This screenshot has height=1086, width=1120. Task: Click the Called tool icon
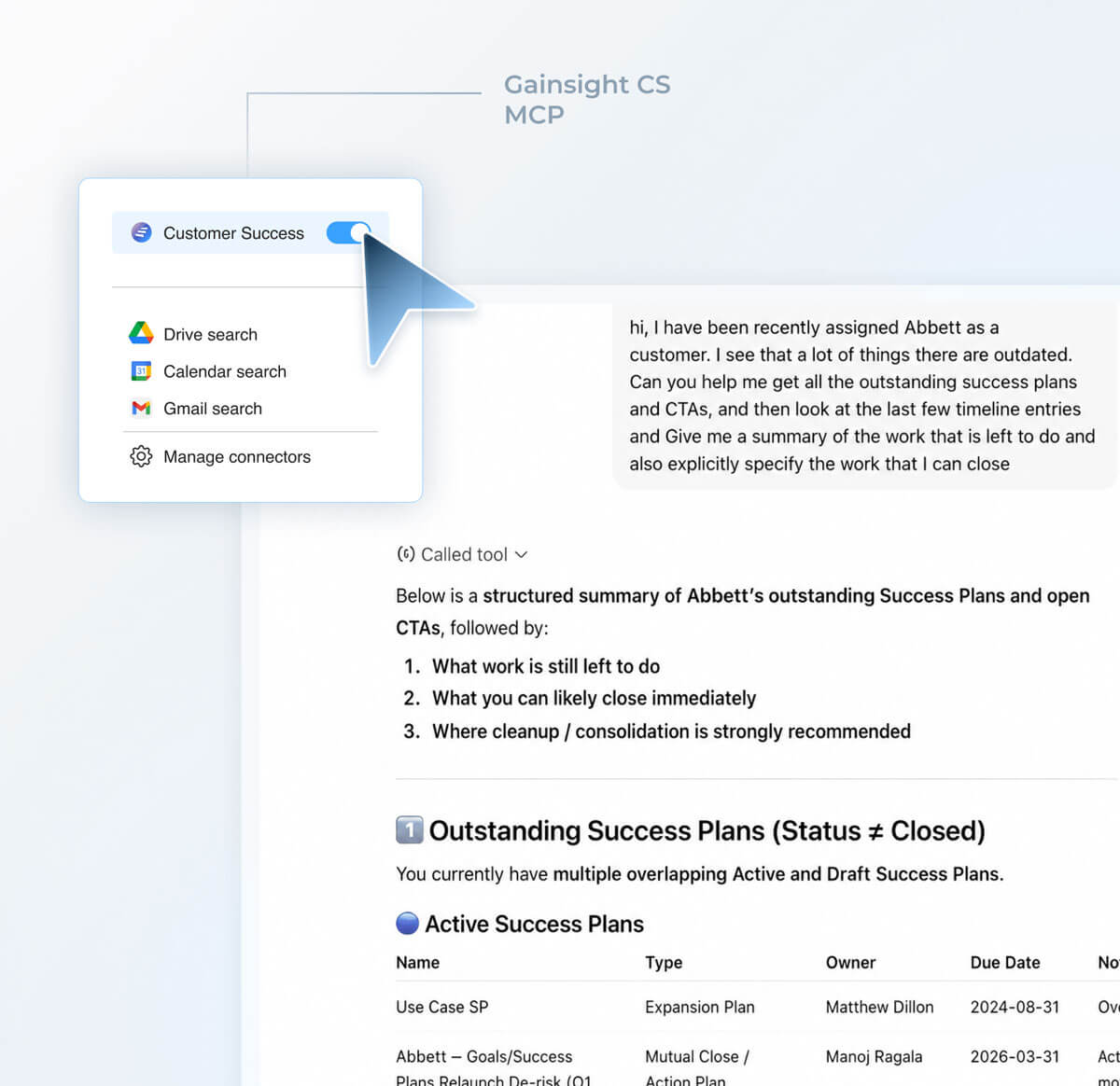406,553
